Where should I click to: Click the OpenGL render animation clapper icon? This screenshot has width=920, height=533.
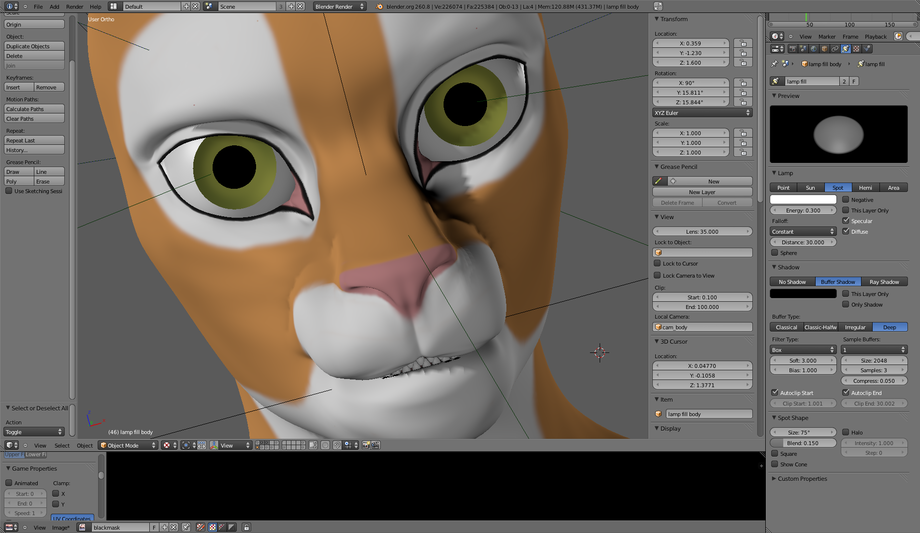click(x=375, y=445)
